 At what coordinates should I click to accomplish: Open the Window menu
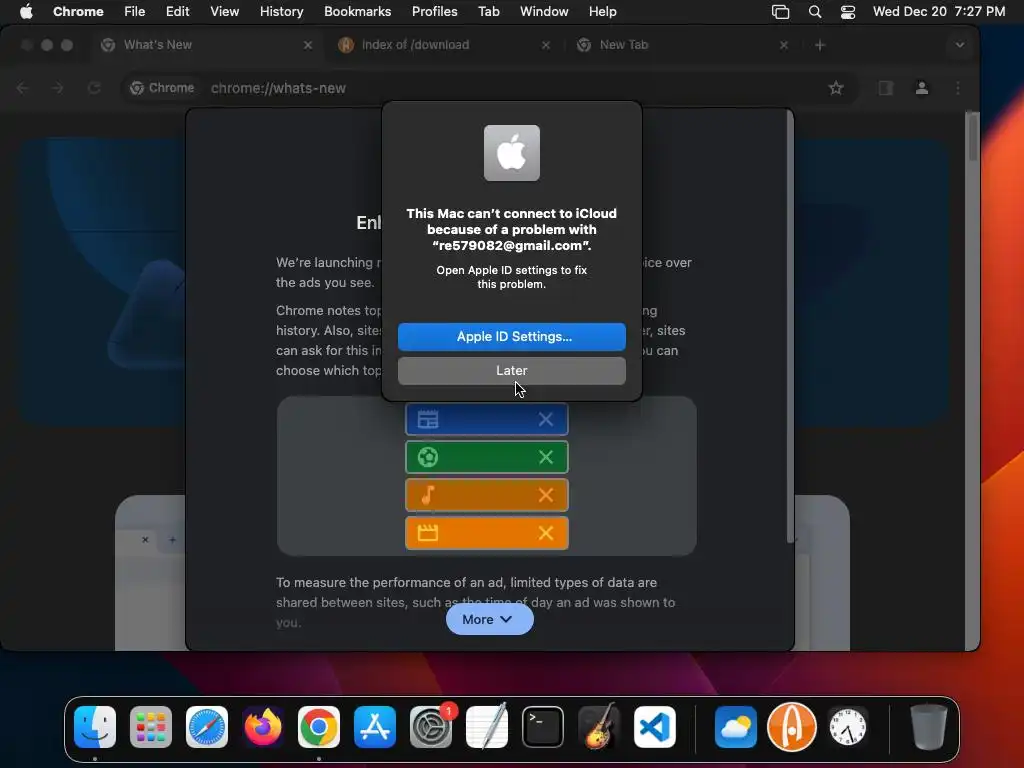coord(543,11)
